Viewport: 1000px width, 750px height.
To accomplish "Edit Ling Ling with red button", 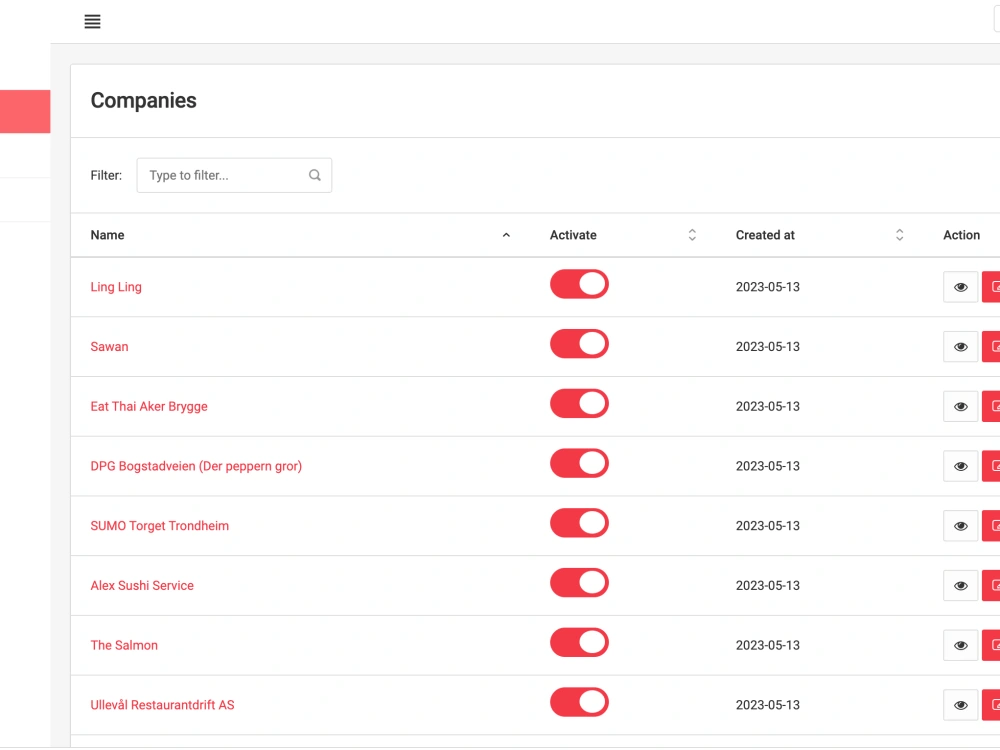I will pos(991,287).
